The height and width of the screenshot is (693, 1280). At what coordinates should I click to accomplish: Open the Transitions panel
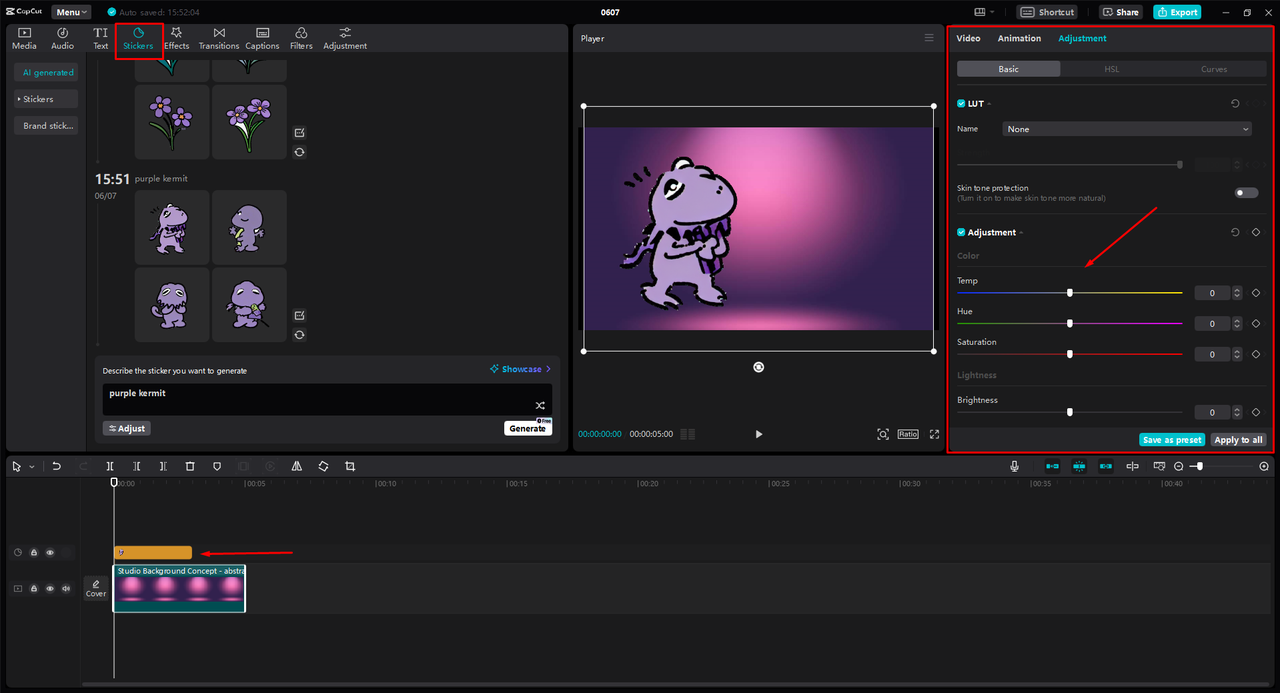tap(219, 39)
